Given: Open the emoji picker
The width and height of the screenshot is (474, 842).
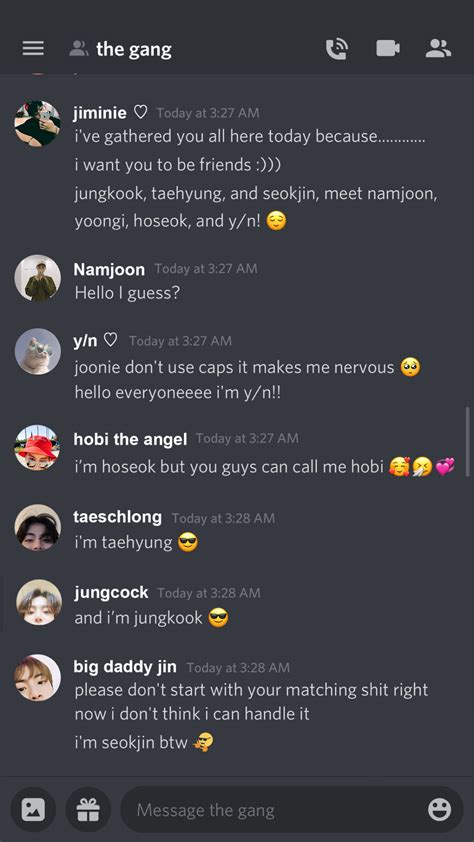Looking at the screenshot, I should click(439, 809).
